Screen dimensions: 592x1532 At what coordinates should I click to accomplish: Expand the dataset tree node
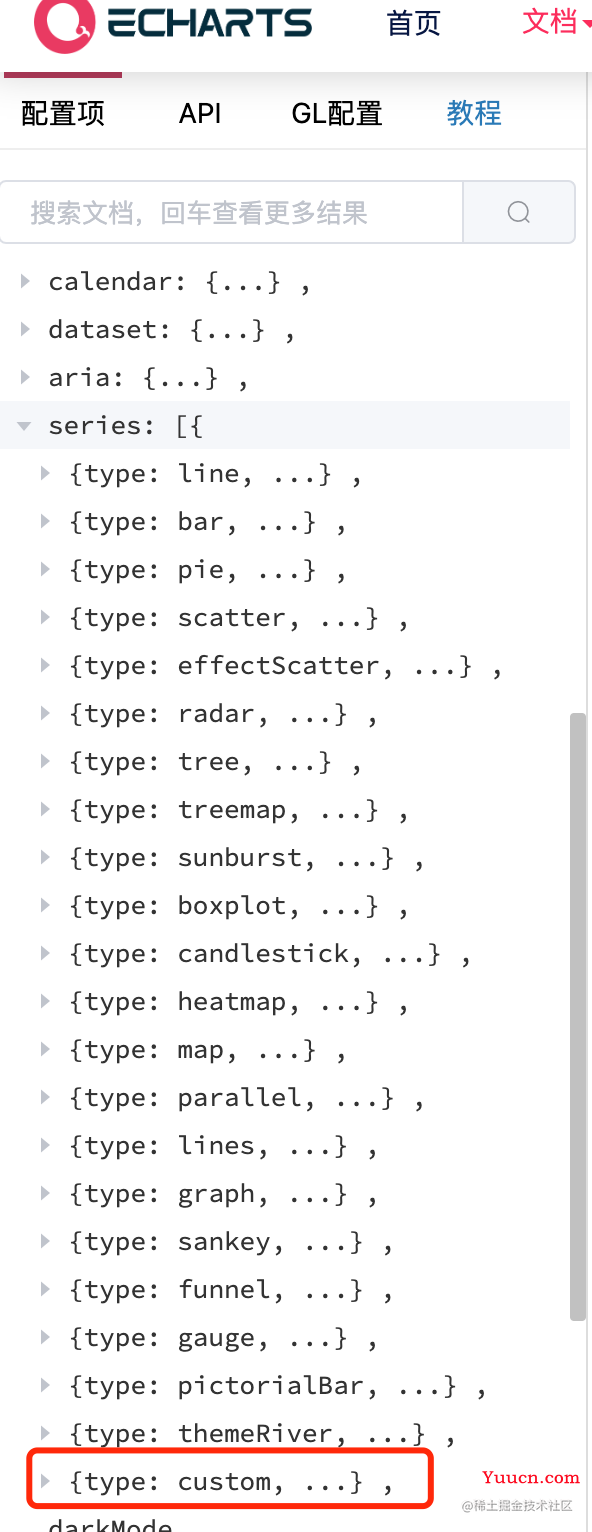[x=25, y=330]
